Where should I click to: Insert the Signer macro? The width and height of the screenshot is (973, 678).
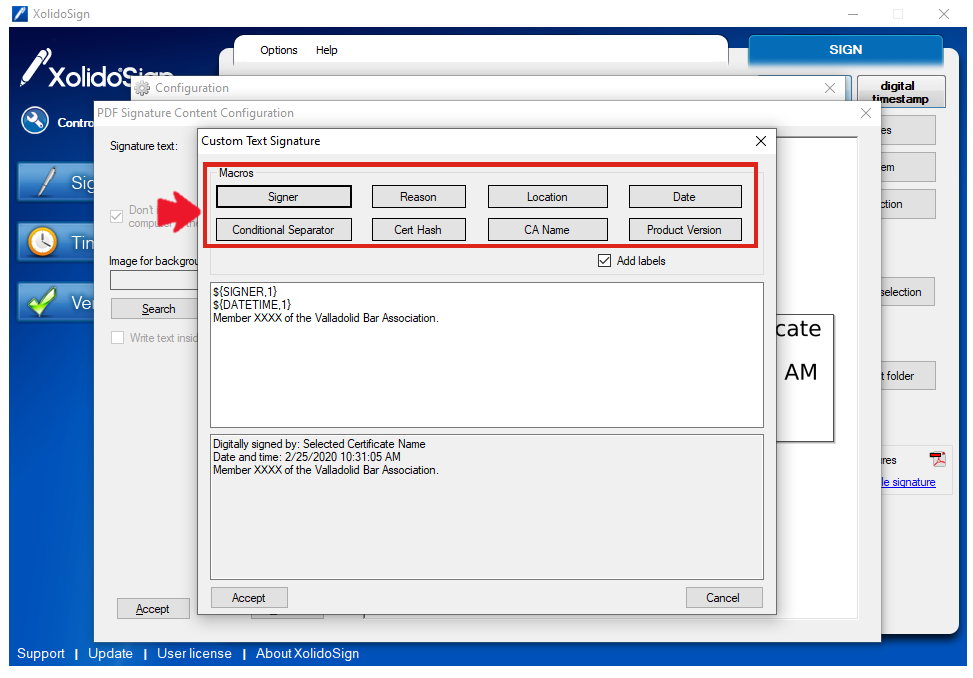[x=284, y=197]
